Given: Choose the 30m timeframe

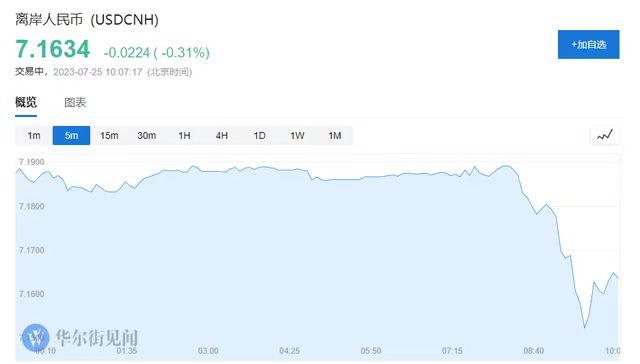Looking at the screenshot, I should click(x=147, y=135).
